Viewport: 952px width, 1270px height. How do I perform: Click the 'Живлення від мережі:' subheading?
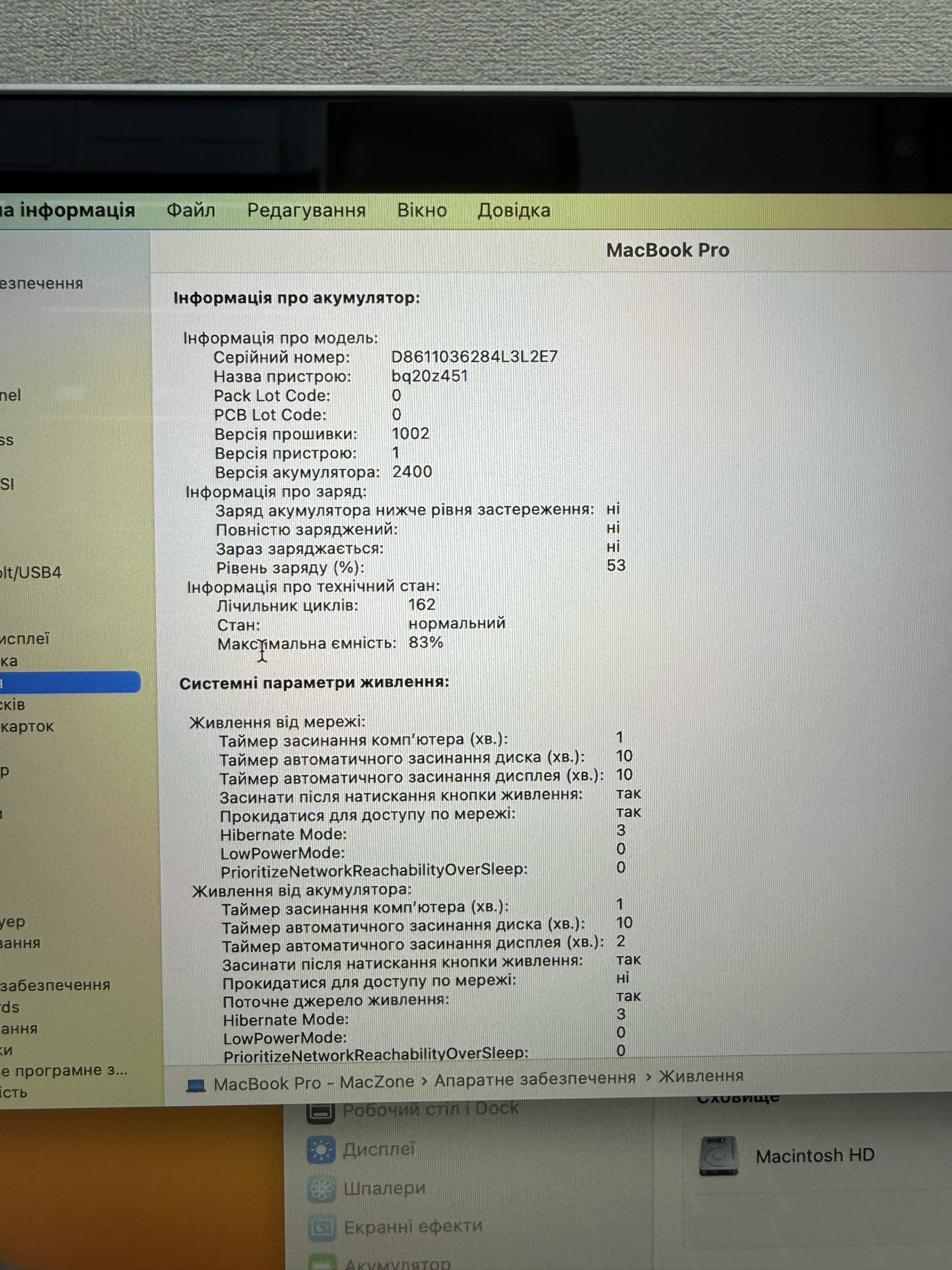(x=277, y=722)
